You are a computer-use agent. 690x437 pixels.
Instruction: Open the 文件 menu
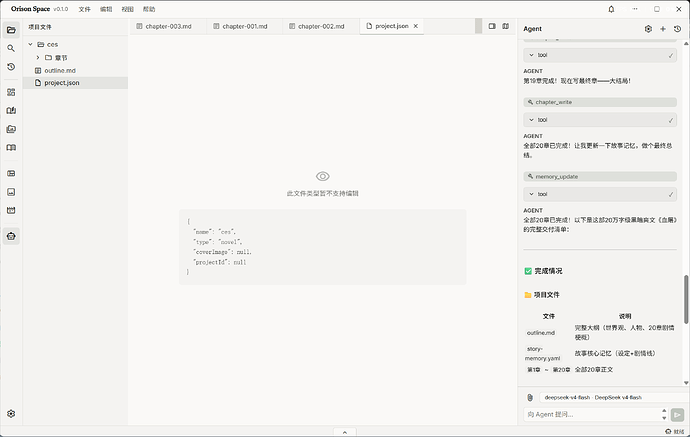click(84, 9)
